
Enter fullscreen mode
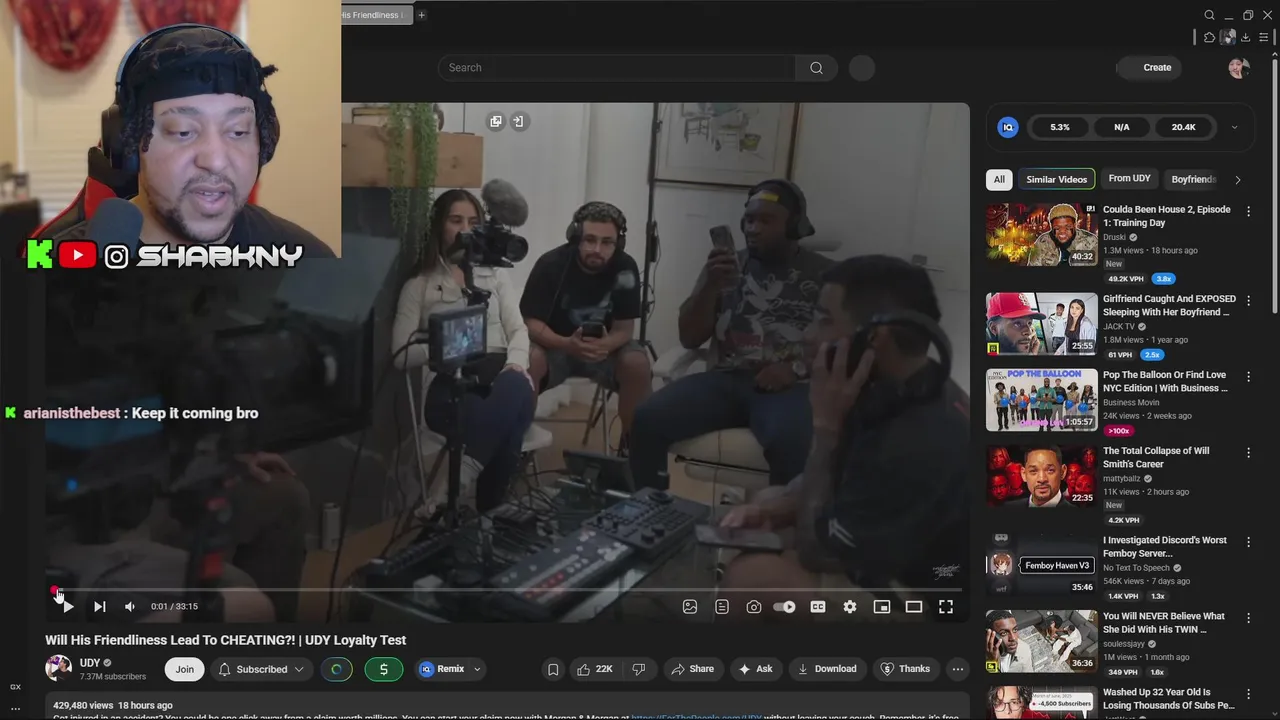(946, 607)
